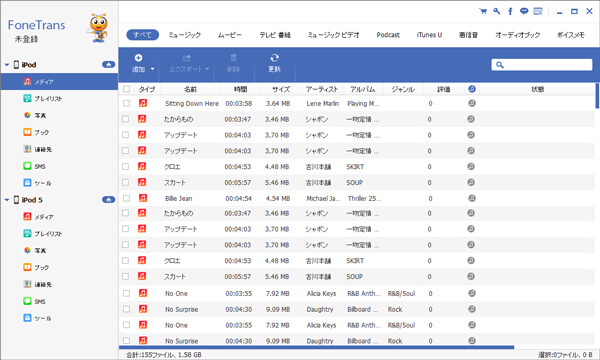The height and width of the screenshot is (360, 600).
Task: Switch to the ムービー tab
Action: point(230,35)
